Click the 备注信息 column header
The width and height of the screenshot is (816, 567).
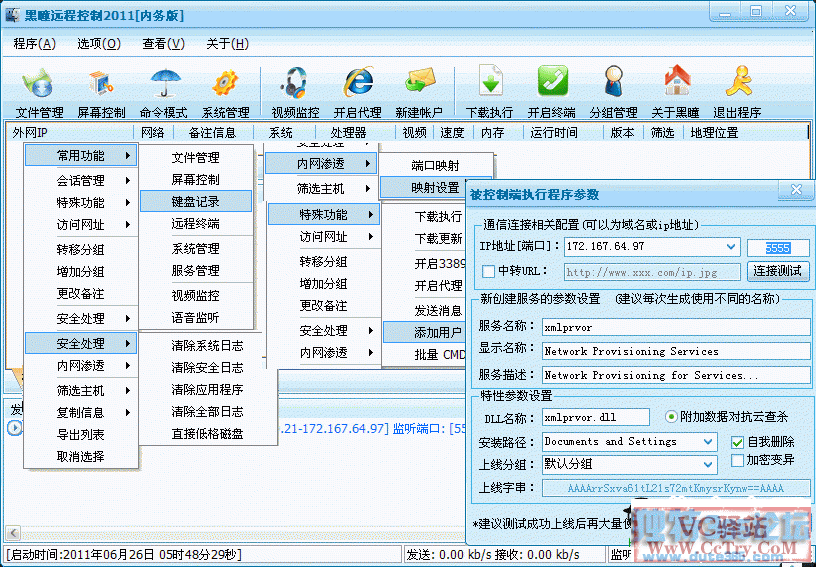213,133
